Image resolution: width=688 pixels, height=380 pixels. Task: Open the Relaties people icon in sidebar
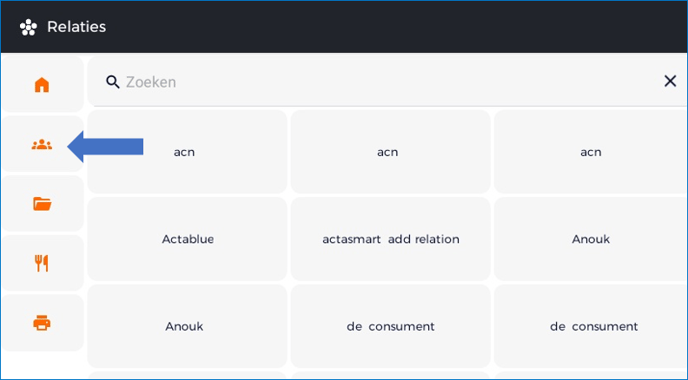[x=42, y=144]
